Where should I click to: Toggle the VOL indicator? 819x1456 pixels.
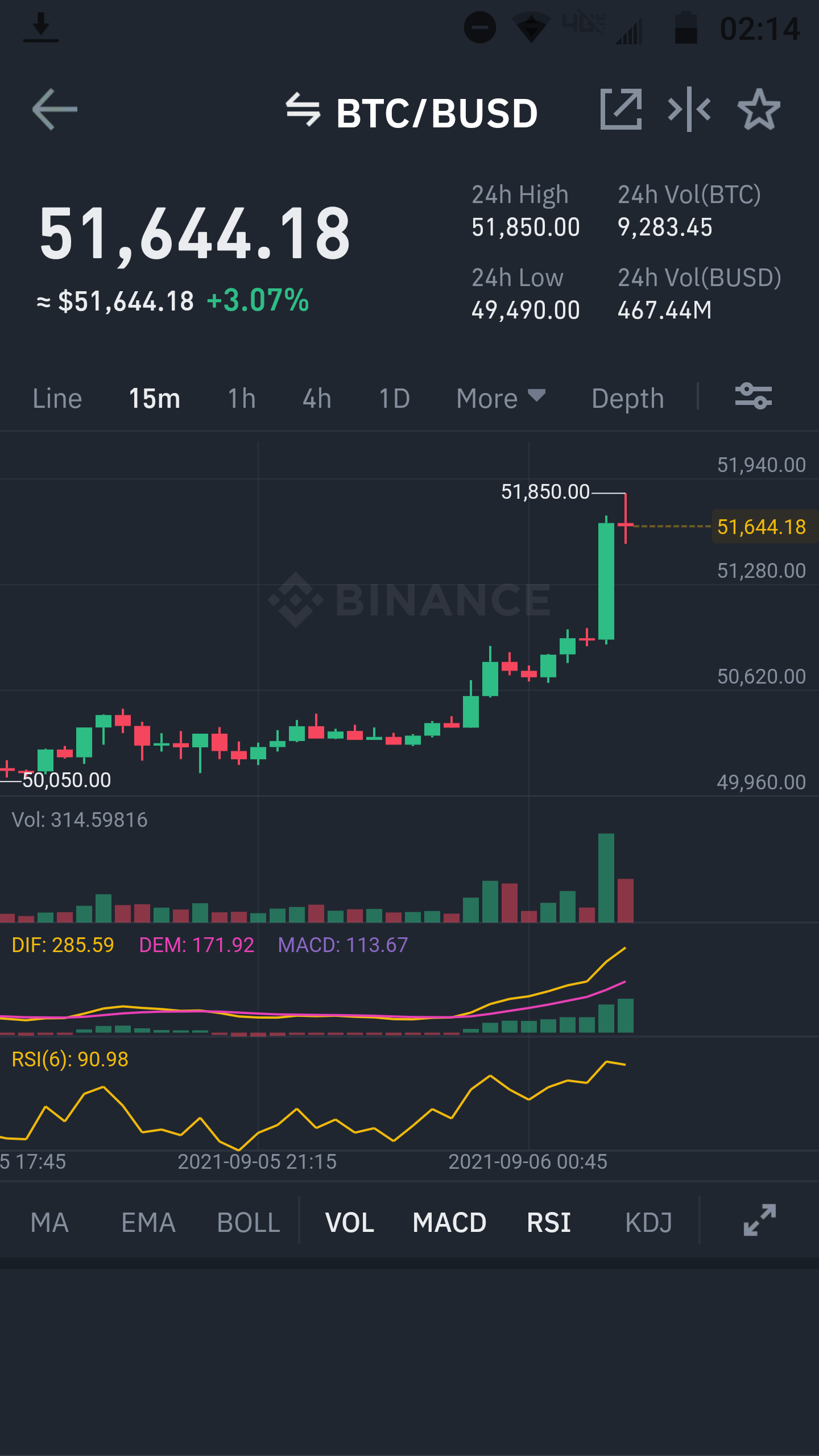[350, 1222]
